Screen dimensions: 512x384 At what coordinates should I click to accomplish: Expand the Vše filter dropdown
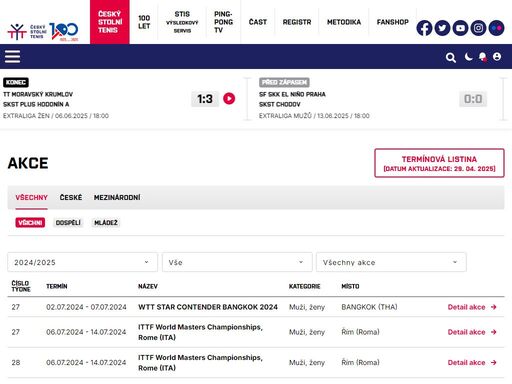pos(237,262)
